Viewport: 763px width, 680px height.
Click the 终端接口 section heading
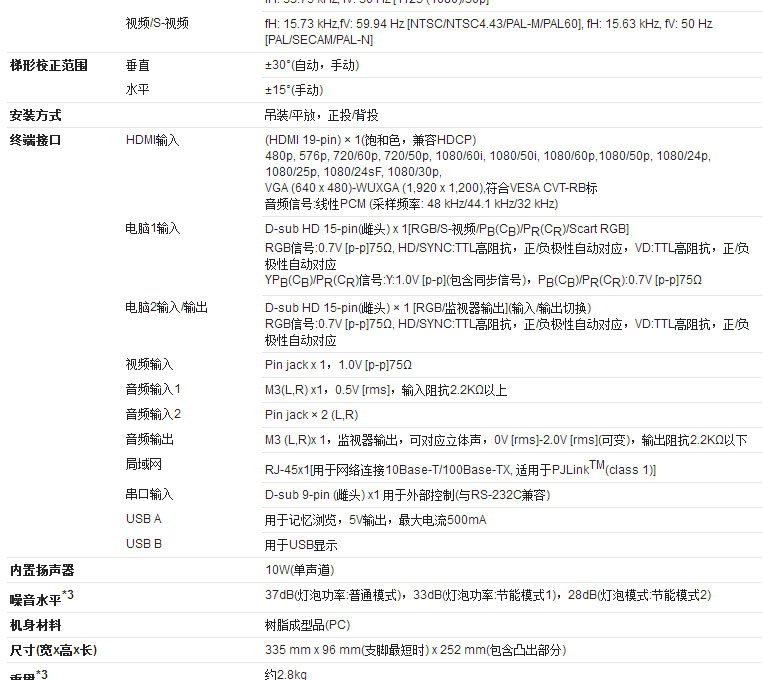coord(36,140)
